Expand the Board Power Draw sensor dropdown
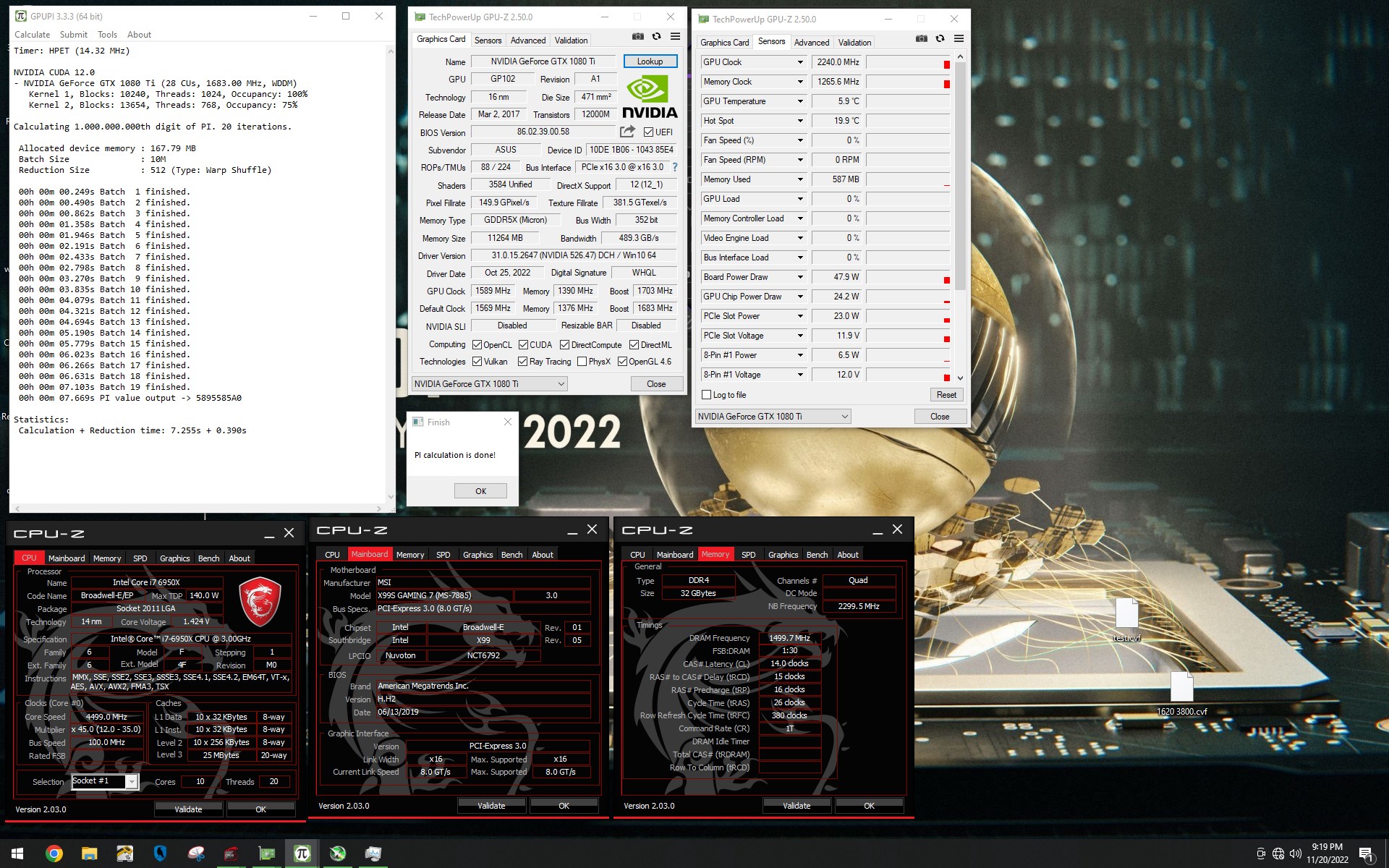The image size is (1389, 868). tap(800, 277)
